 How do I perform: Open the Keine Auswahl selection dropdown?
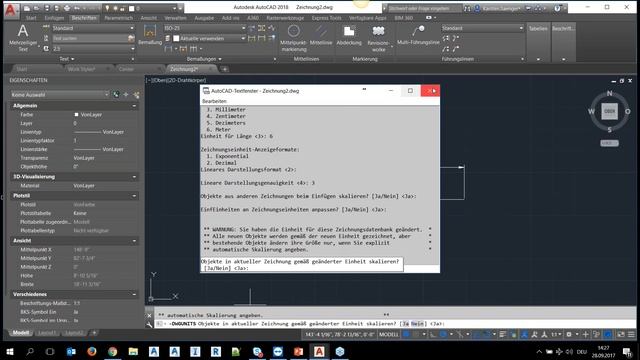pyautogui.click(x=60, y=95)
